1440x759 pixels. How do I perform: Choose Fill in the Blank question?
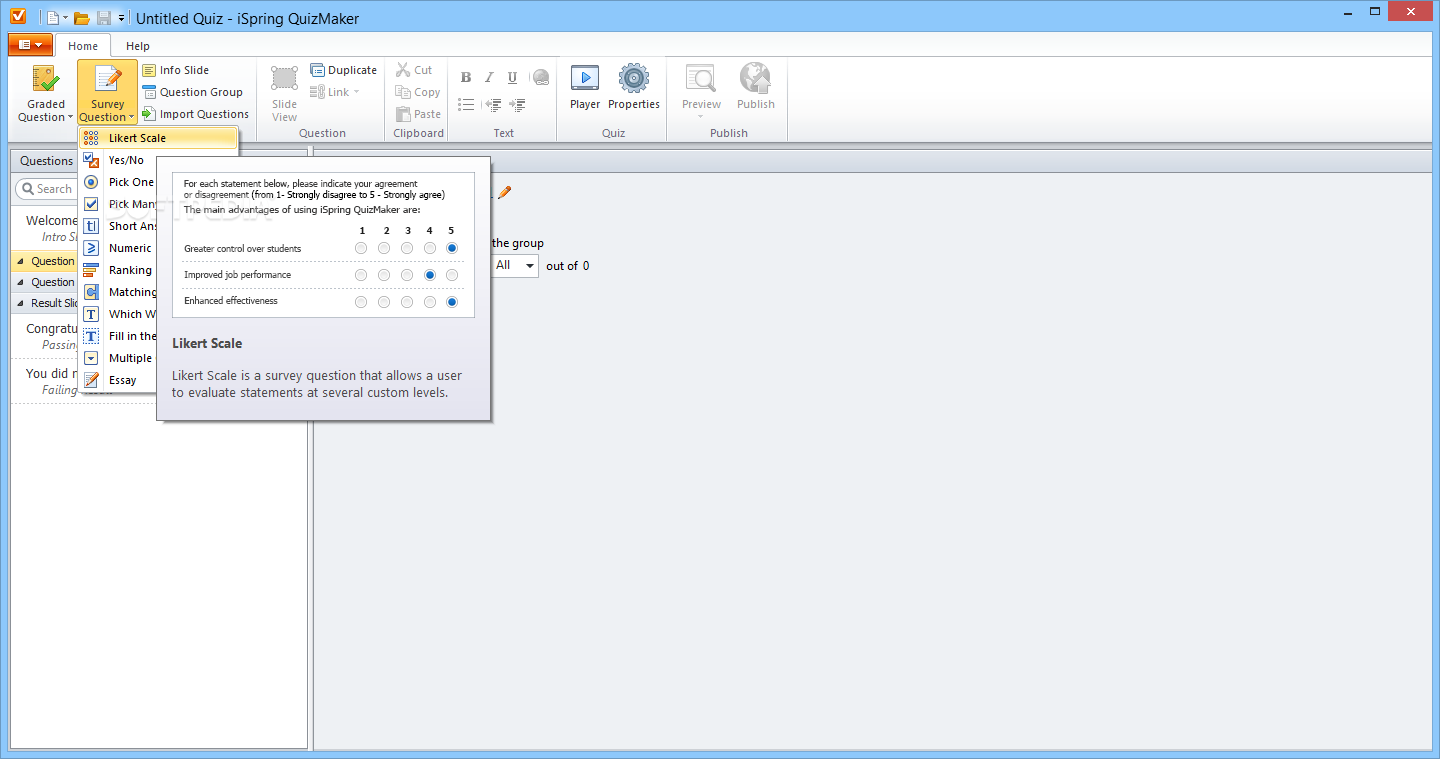click(x=118, y=336)
